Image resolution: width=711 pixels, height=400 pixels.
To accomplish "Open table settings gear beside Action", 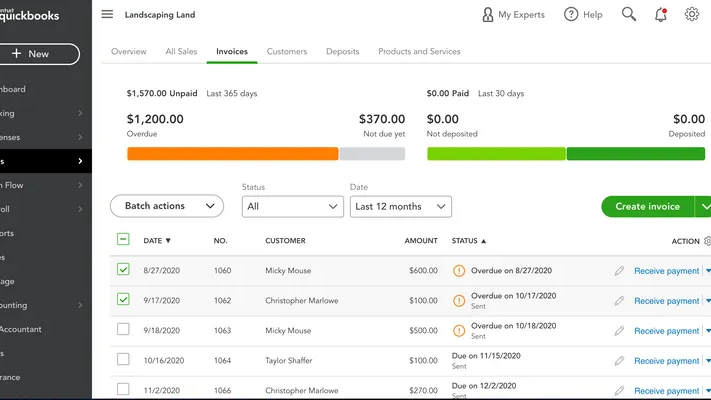I will [707, 241].
